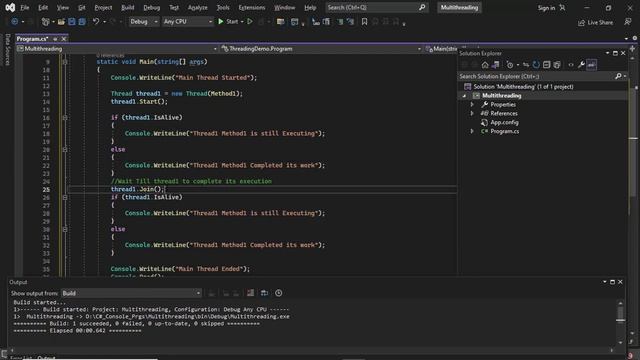Collapse All in Solution Explorer toolbar
Image resolution: width=640 pixels, height=360 pixels.
547,65
